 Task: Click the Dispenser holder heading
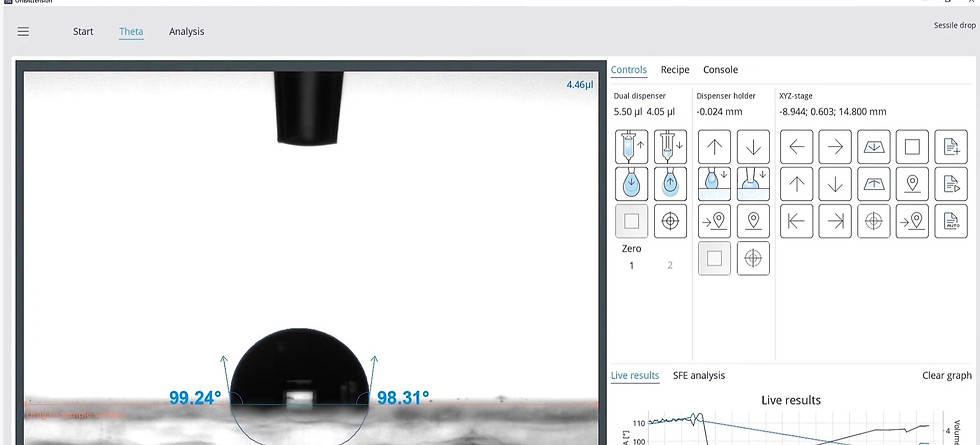tap(726, 96)
